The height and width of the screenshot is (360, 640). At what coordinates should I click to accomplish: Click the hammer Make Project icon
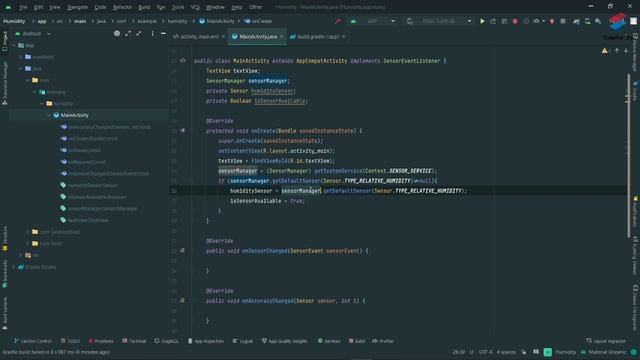point(338,21)
